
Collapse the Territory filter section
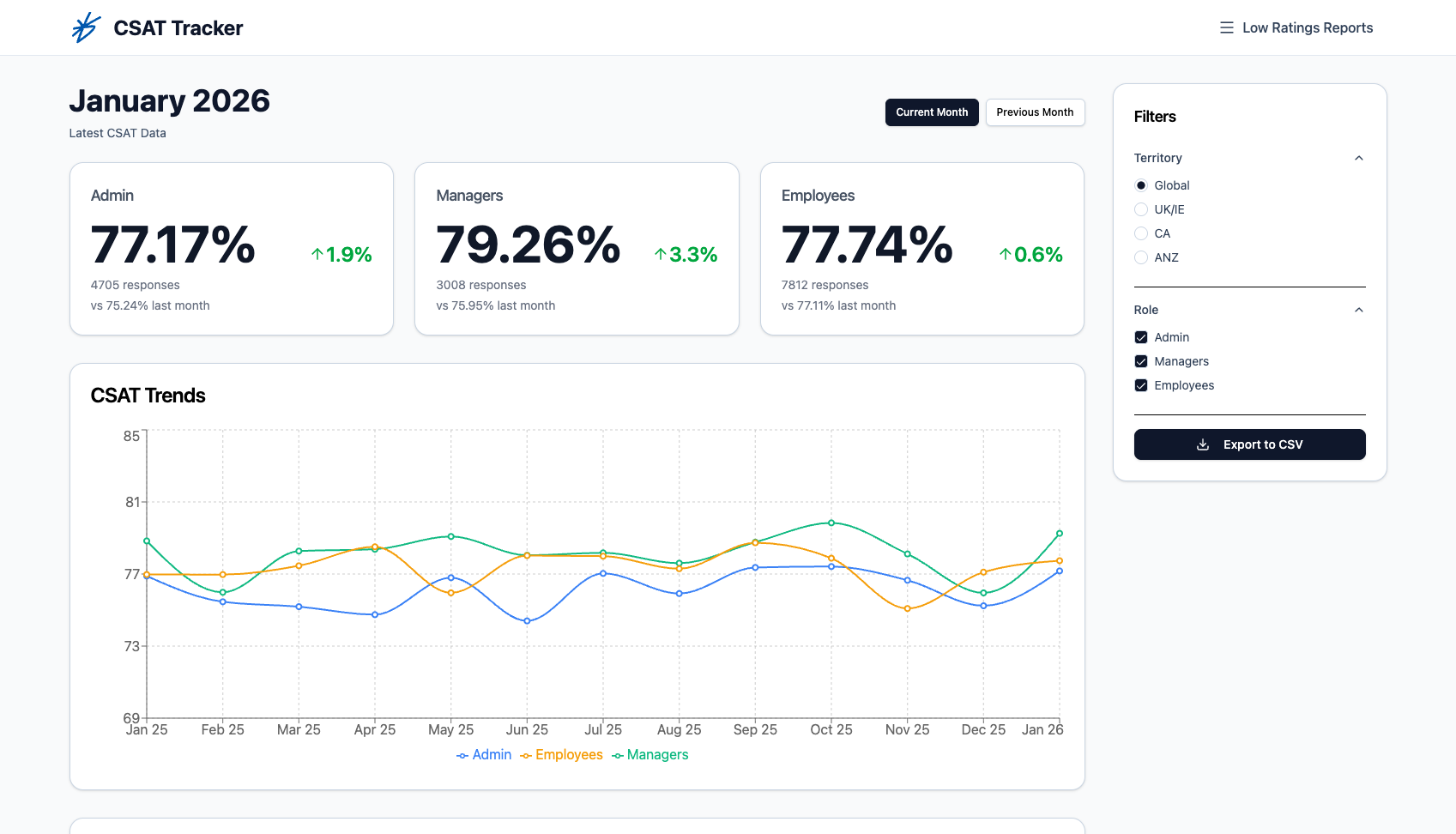pos(1358,158)
